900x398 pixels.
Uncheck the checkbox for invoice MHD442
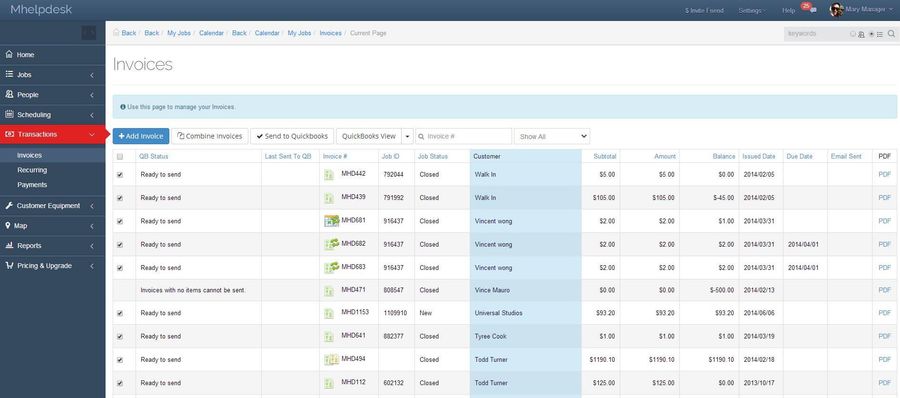point(120,175)
